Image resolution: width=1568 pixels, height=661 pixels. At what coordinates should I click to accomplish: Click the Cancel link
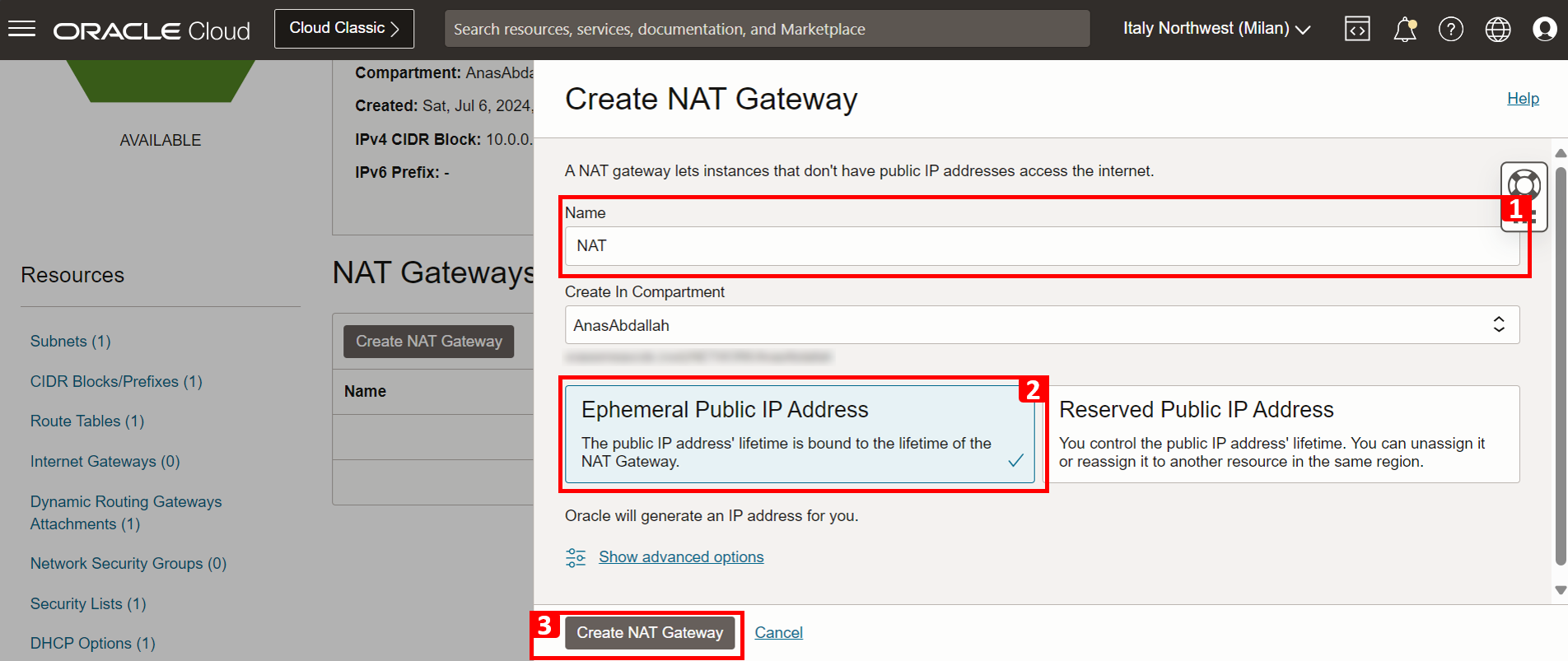pyautogui.click(x=778, y=633)
